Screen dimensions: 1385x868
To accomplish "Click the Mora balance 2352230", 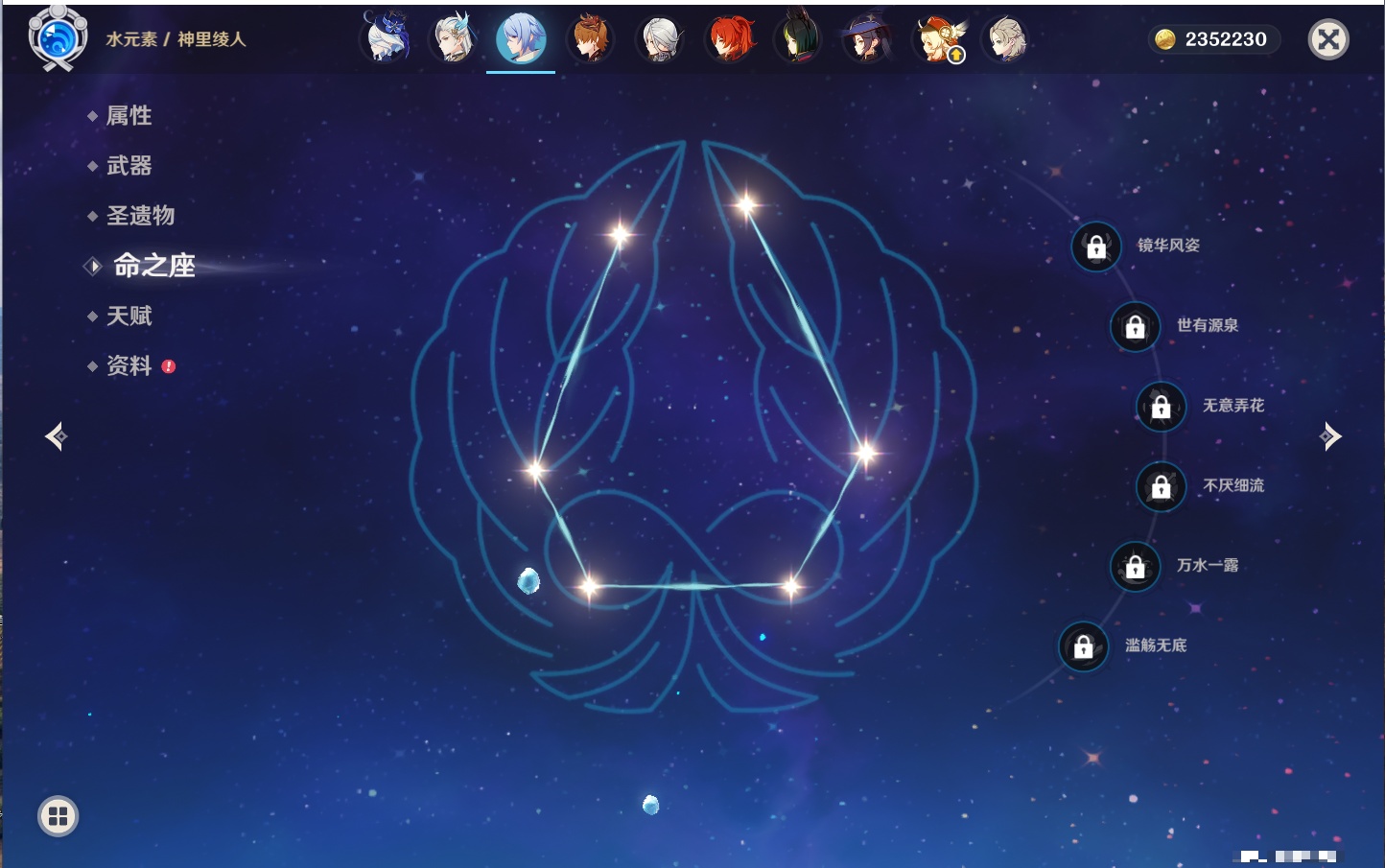I will [1212, 39].
